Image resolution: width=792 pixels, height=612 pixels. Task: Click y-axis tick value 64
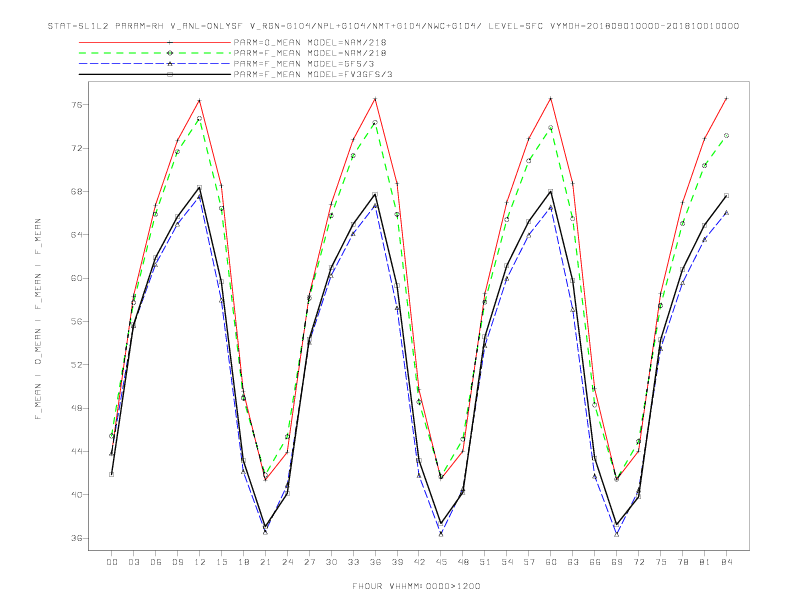[x=77, y=235]
